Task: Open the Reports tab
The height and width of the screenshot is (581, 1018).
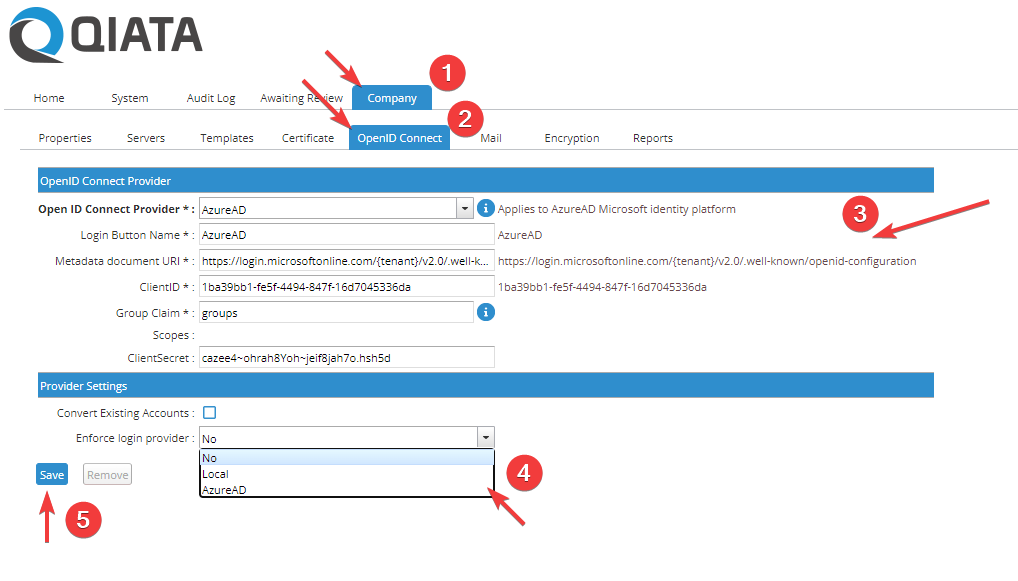Action: coord(652,137)
